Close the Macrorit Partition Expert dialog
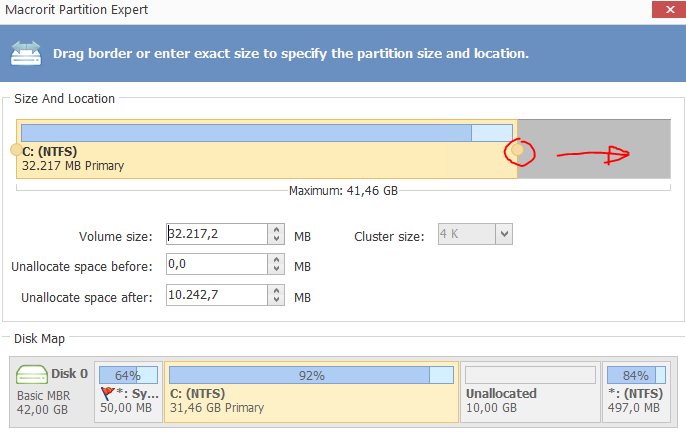The width and height of the screenshot is (686, 445). tap(669, 10)
